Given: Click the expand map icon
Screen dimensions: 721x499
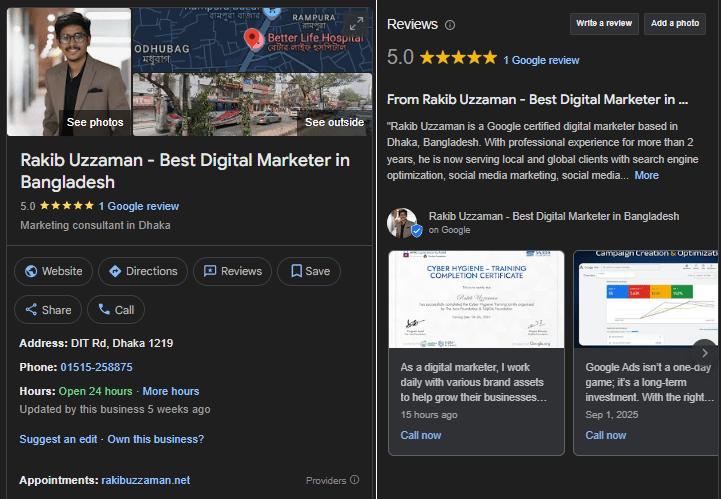Looking at the screenshot, I should pos(355,22).
